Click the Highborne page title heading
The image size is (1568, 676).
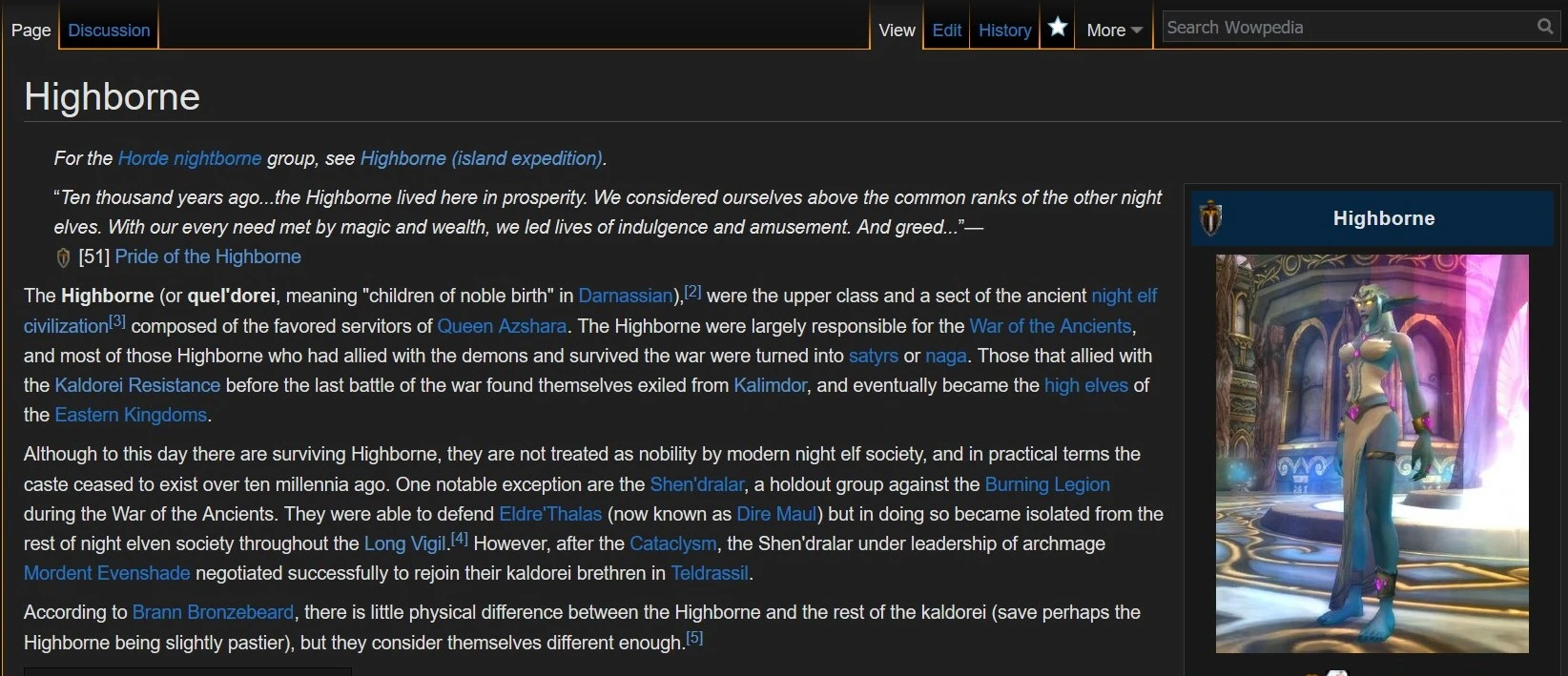(112, 96)
